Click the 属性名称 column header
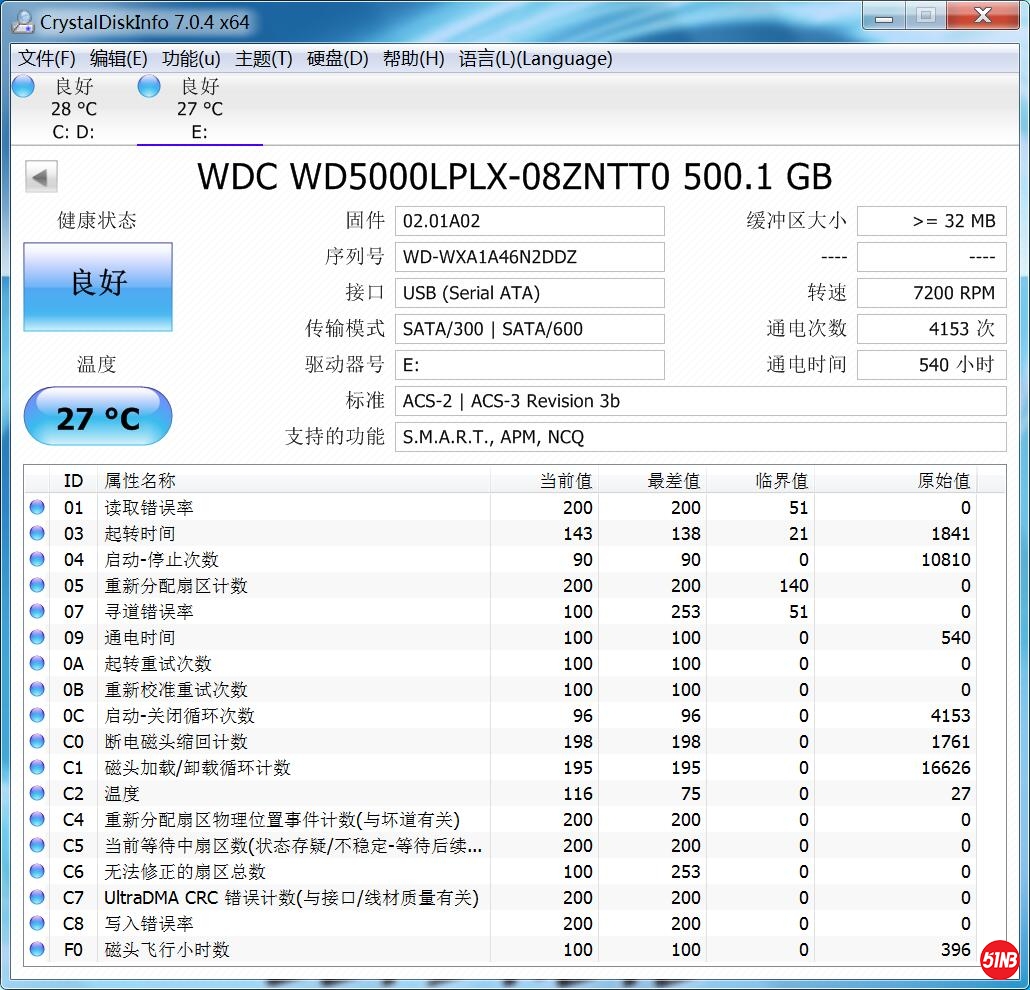 point(140,481)
